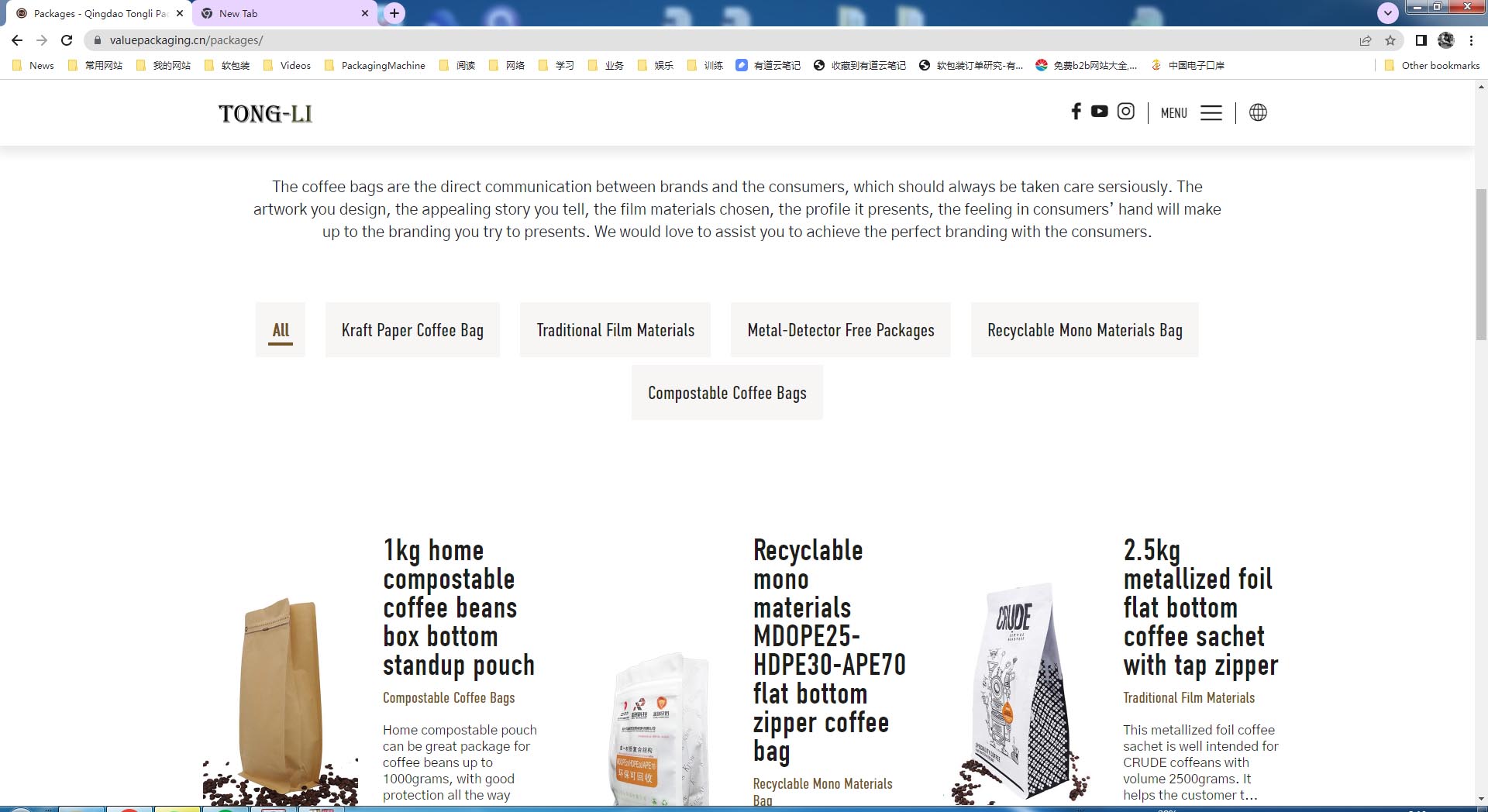Open the PackagingMachine bookmark folder
1488x812 pixels.
click(x=375, y=65)
